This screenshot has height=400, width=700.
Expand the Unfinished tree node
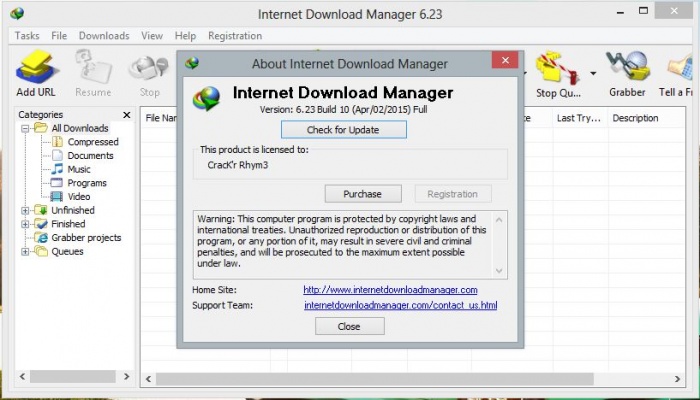(x=25, y=210)
